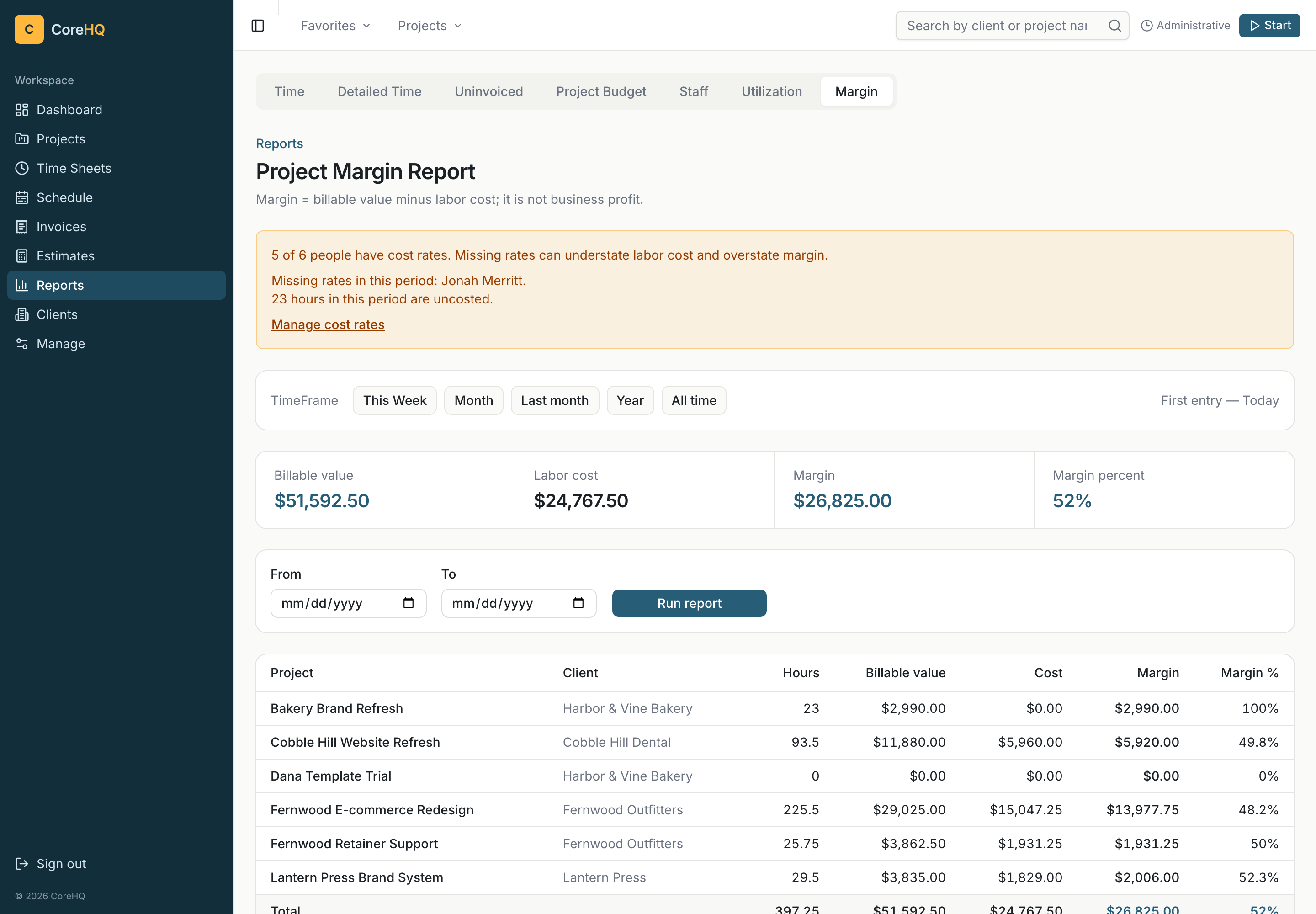1316x914 pixels.
Task: Select the Year timeframe
Action: click(x=630, y=400)
